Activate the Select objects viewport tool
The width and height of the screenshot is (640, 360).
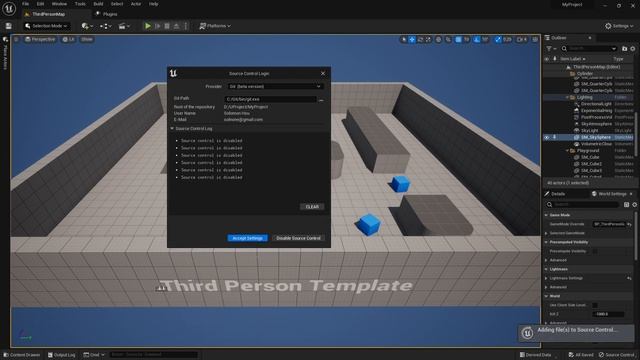[x=404, y=40]
